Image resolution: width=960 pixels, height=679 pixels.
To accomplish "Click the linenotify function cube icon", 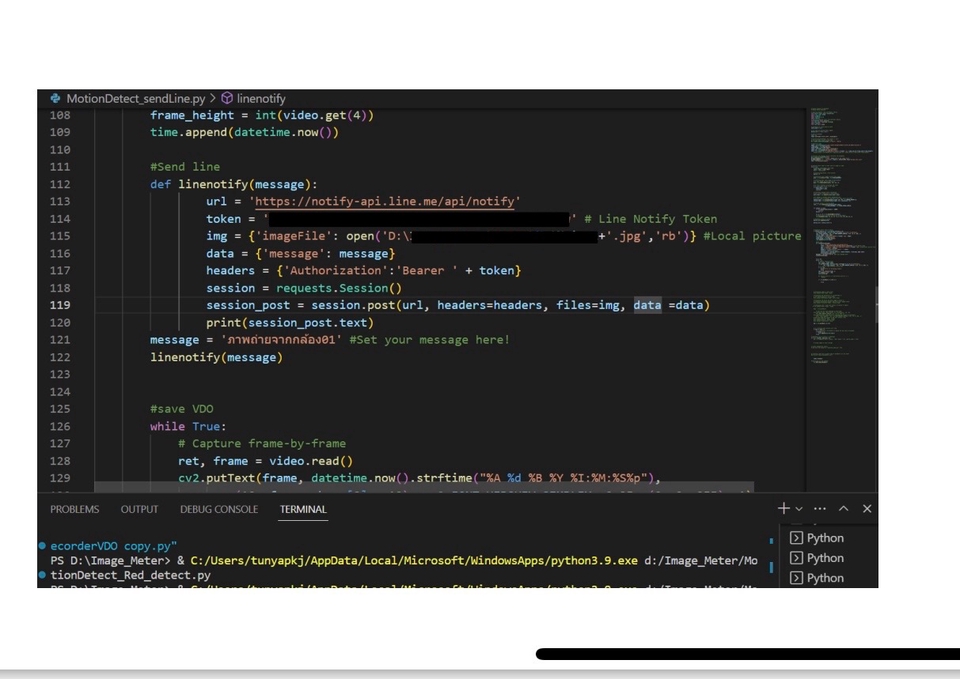I will (227, 98).
